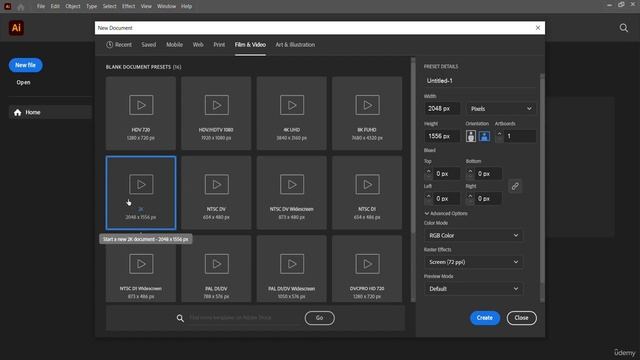
Task: Open the Raster Effects Screen dropdown
Action: [473, 262]
